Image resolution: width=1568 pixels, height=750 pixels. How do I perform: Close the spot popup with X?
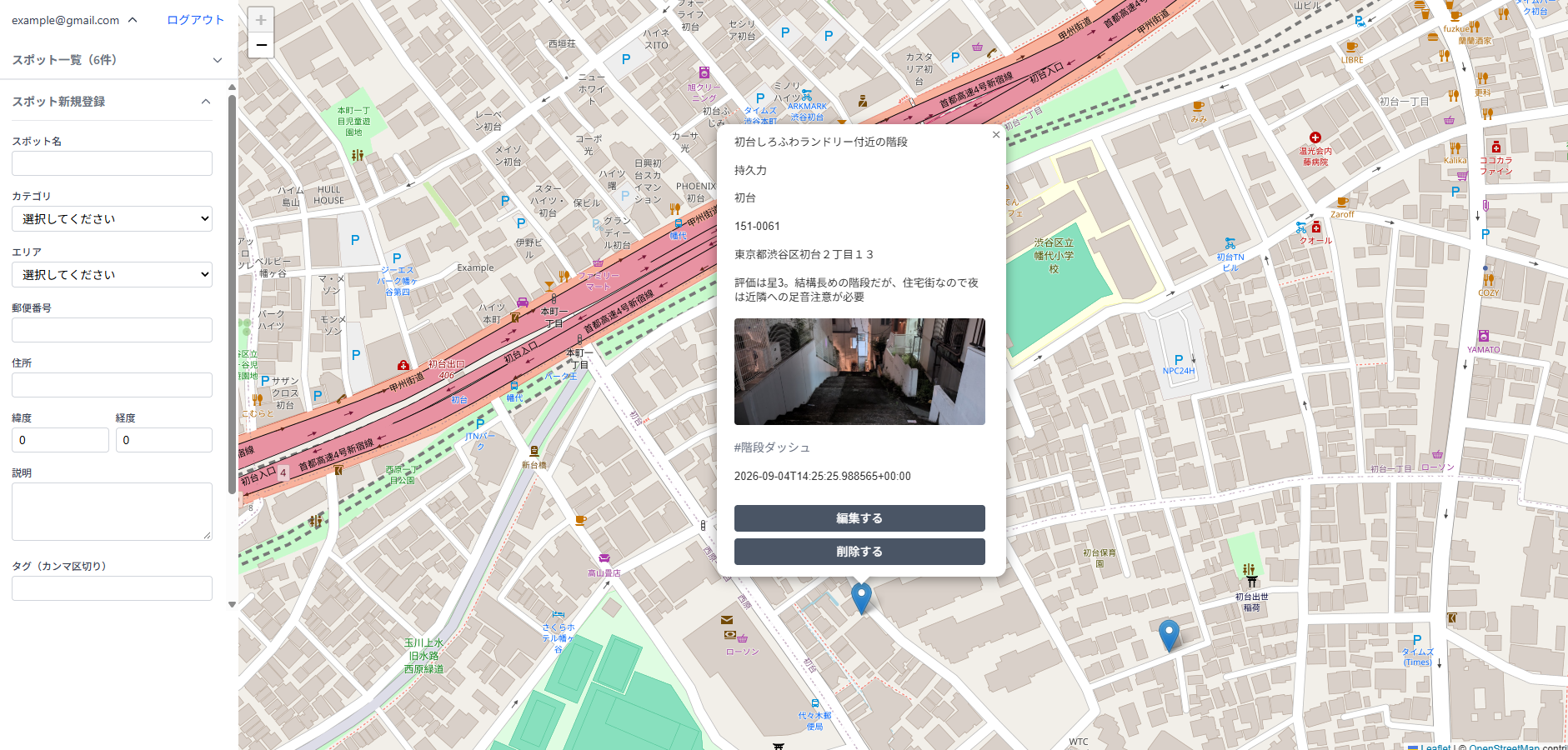pyautogui.click(x=995, y=135)
